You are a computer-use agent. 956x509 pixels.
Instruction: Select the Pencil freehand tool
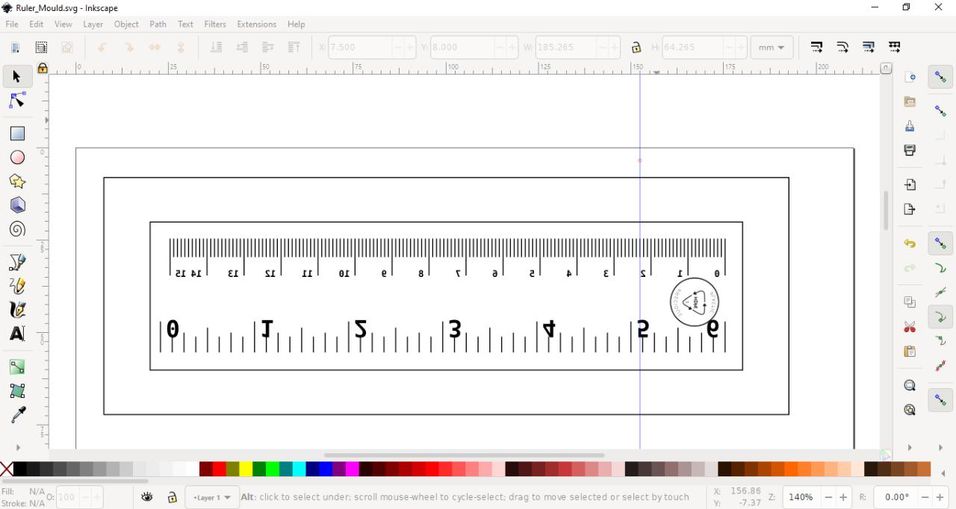(17, 285)
